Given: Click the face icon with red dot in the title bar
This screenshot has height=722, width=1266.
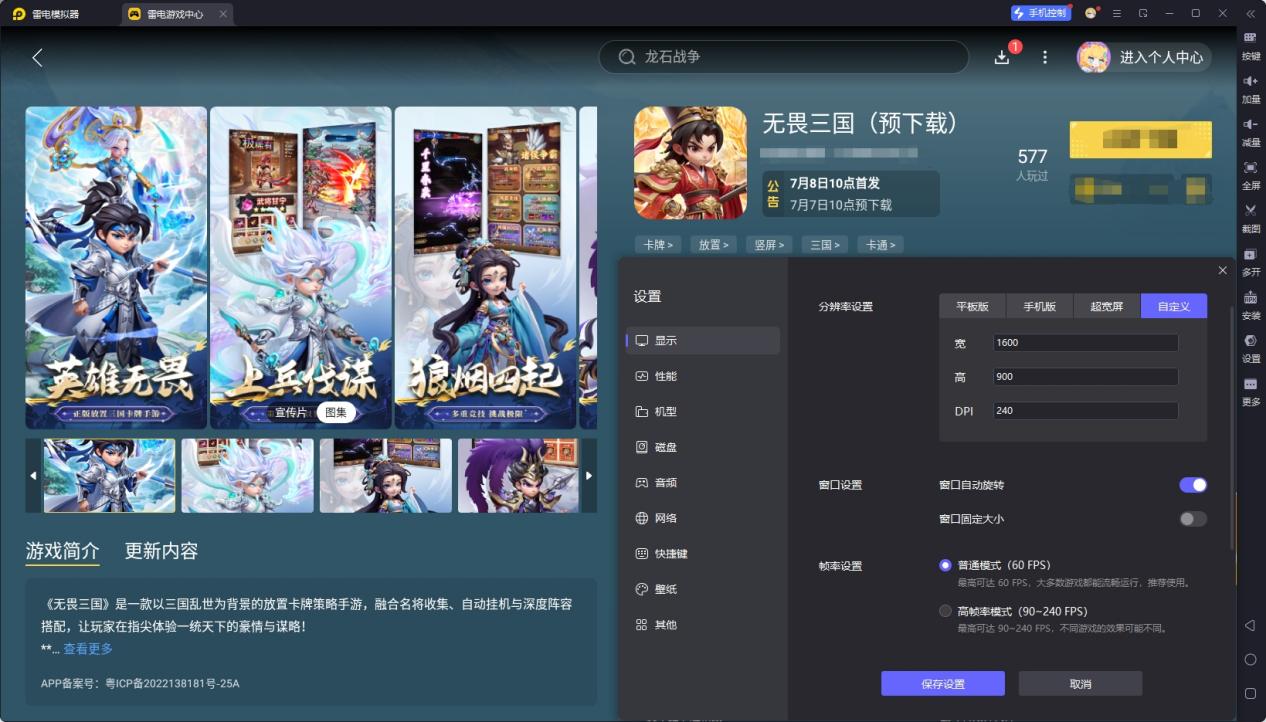Looking at the screenshot, I should point(1091,13).
